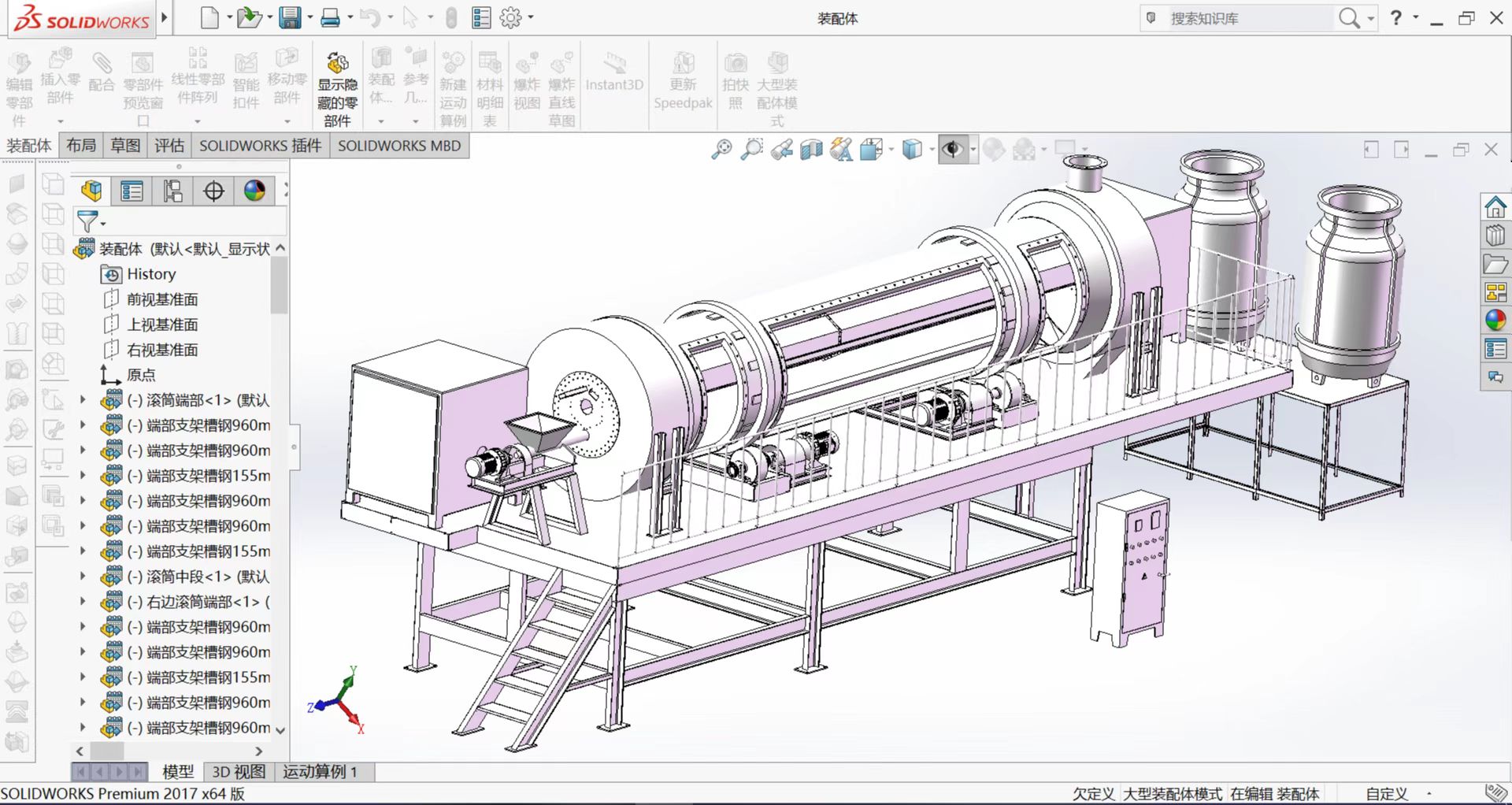Click Zoom to Fit icon

coord(721,149)
